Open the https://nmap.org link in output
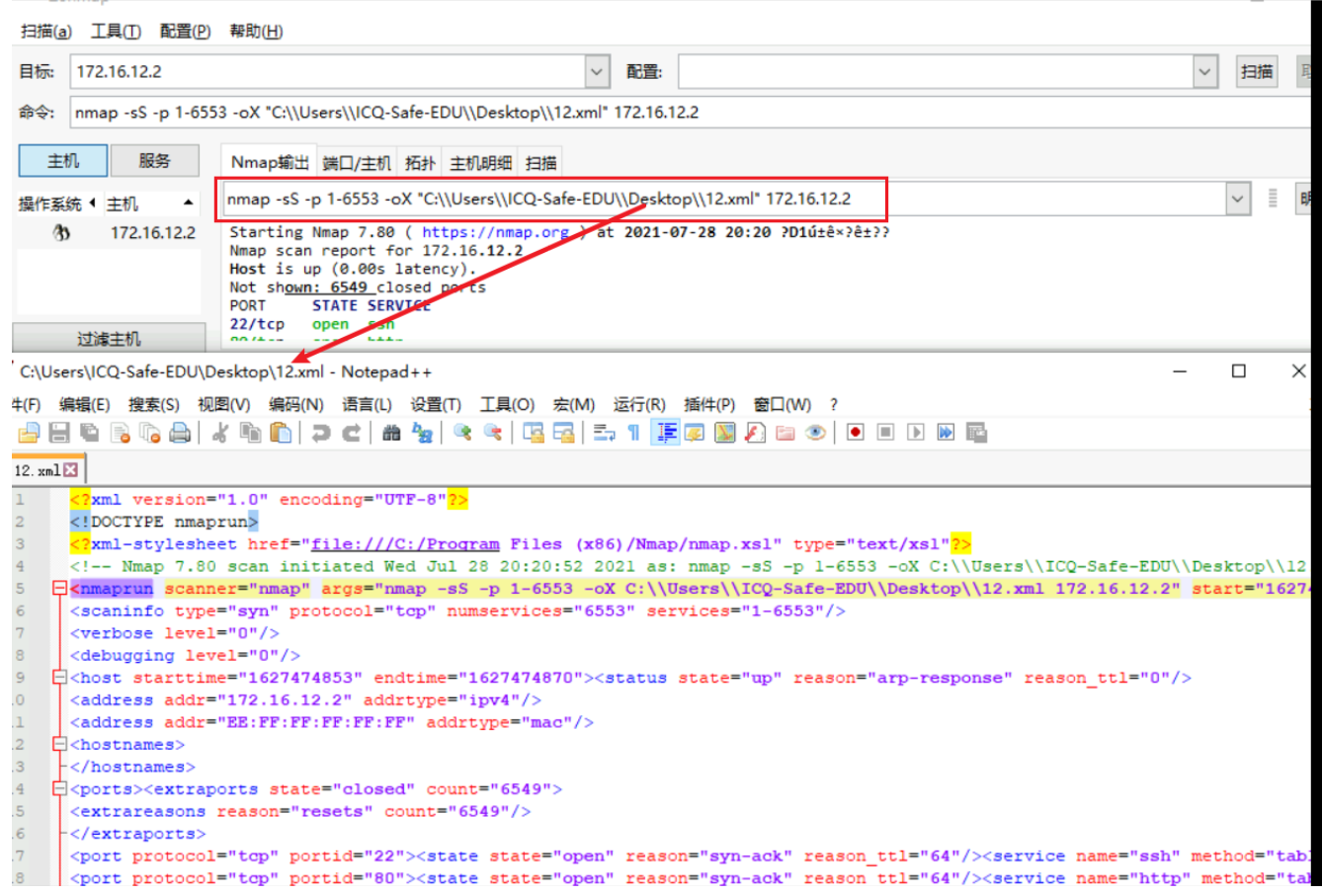Image resolution: width=1322 pixels, height=896 pixels. (495, 232)
